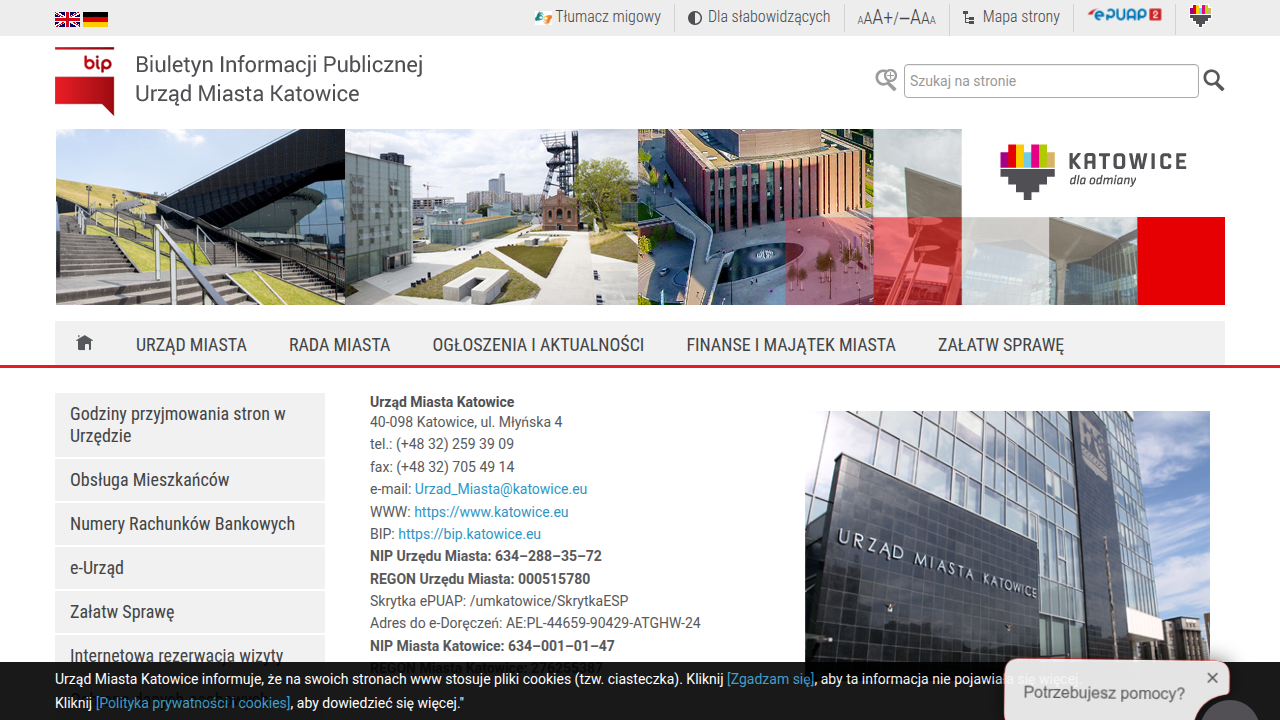
Task: Select NIP Miasta Katowice: 634–001–01–47 text
Action: click(x=492, y=646)
